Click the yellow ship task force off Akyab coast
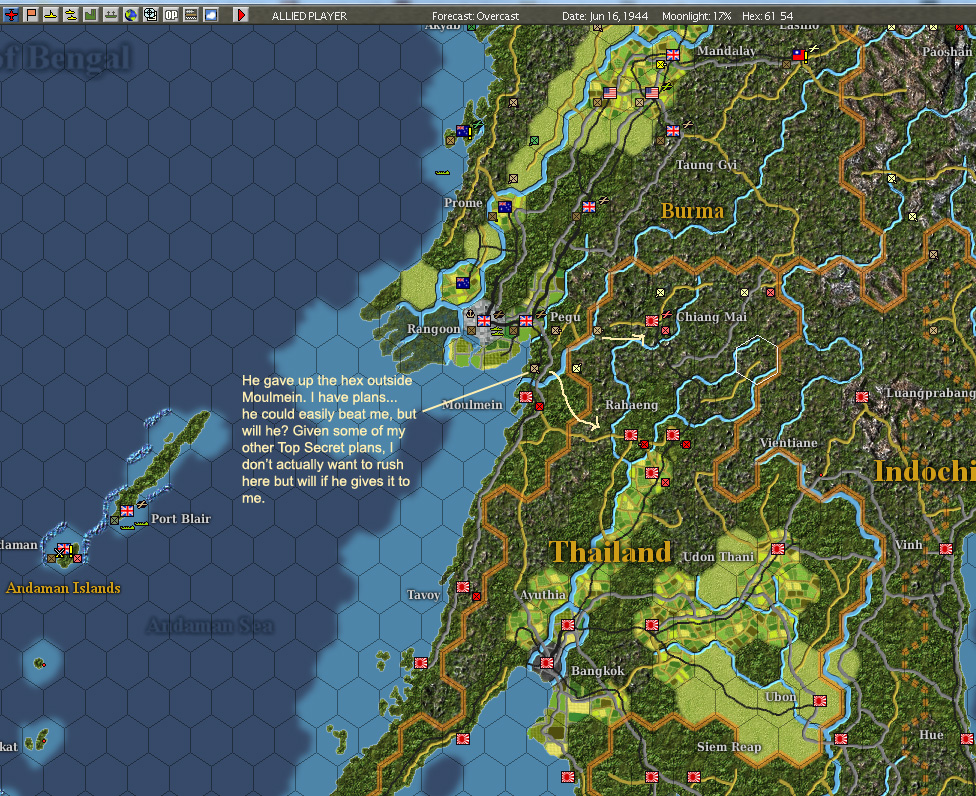Screen dimensions: 976x796 (443, 172)
